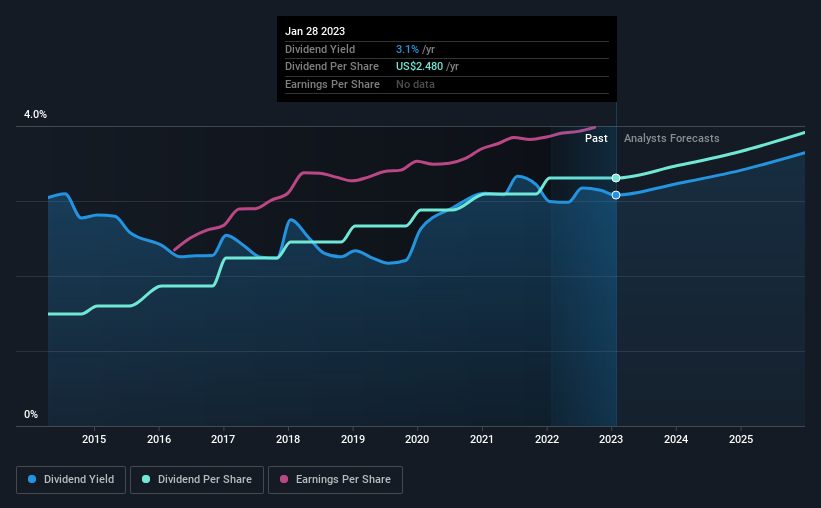
Task: Click the 2020 x-axis label
Action: 417,439
